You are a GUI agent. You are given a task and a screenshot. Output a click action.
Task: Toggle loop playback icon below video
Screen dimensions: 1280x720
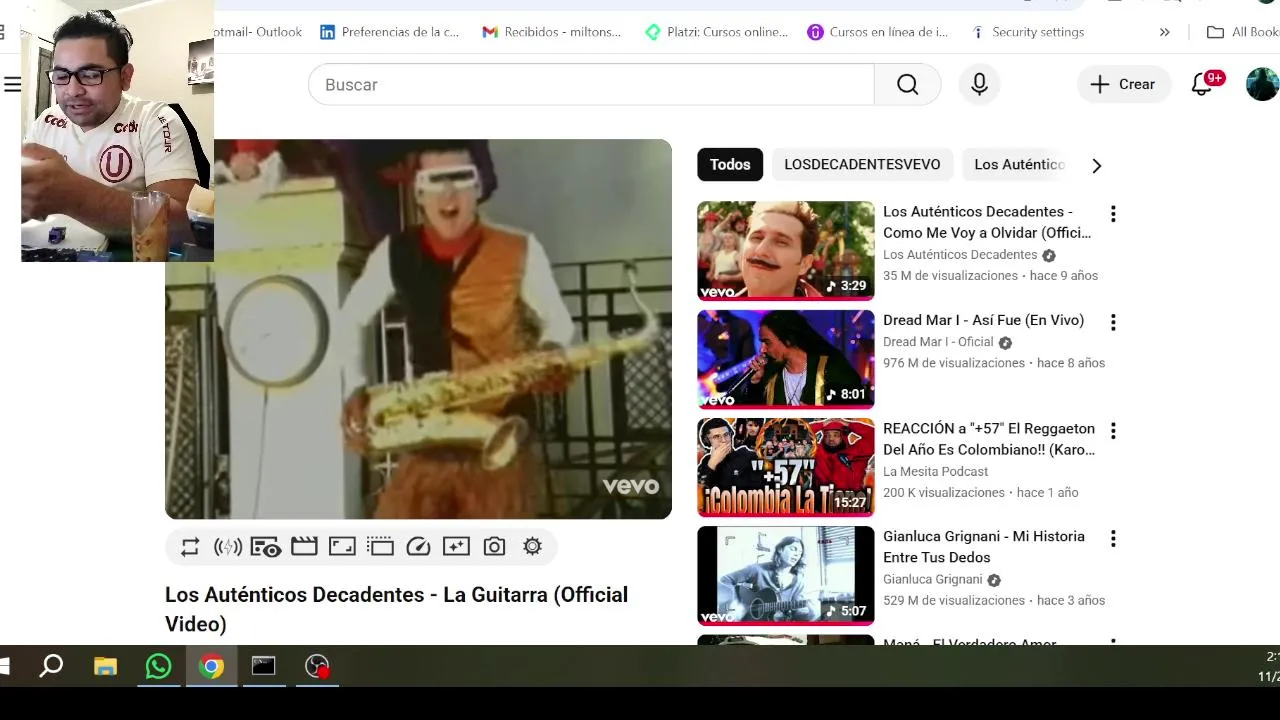(190, 547)
